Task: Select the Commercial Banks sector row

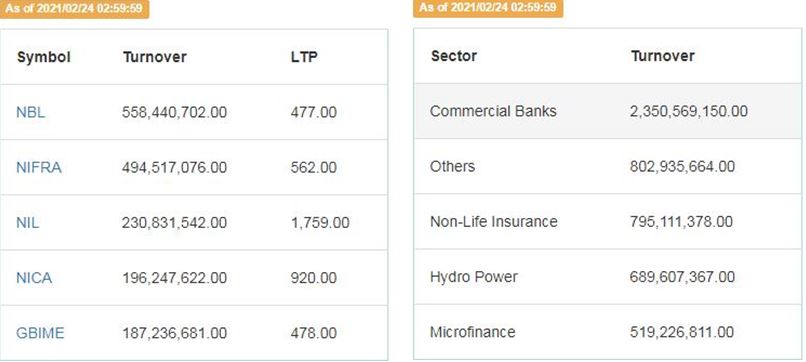Action: 608,111
